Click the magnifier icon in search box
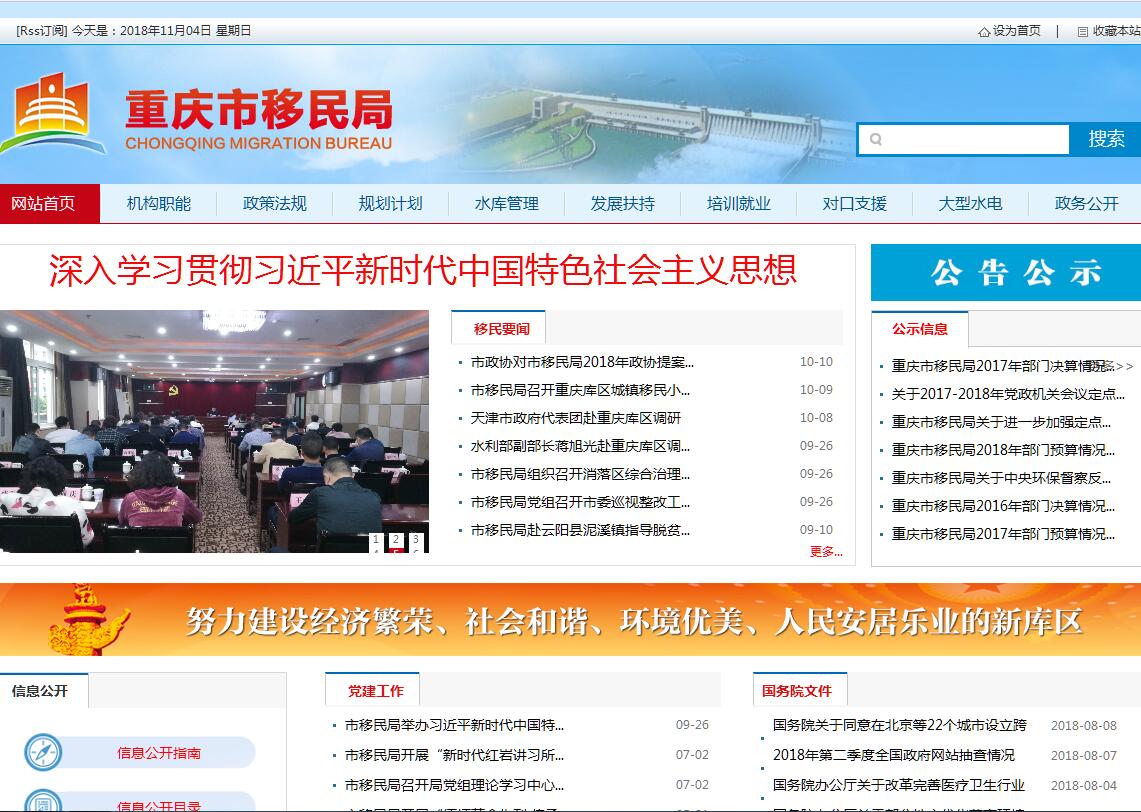This screenshot has width=1141, height=812. pos(876,140)
